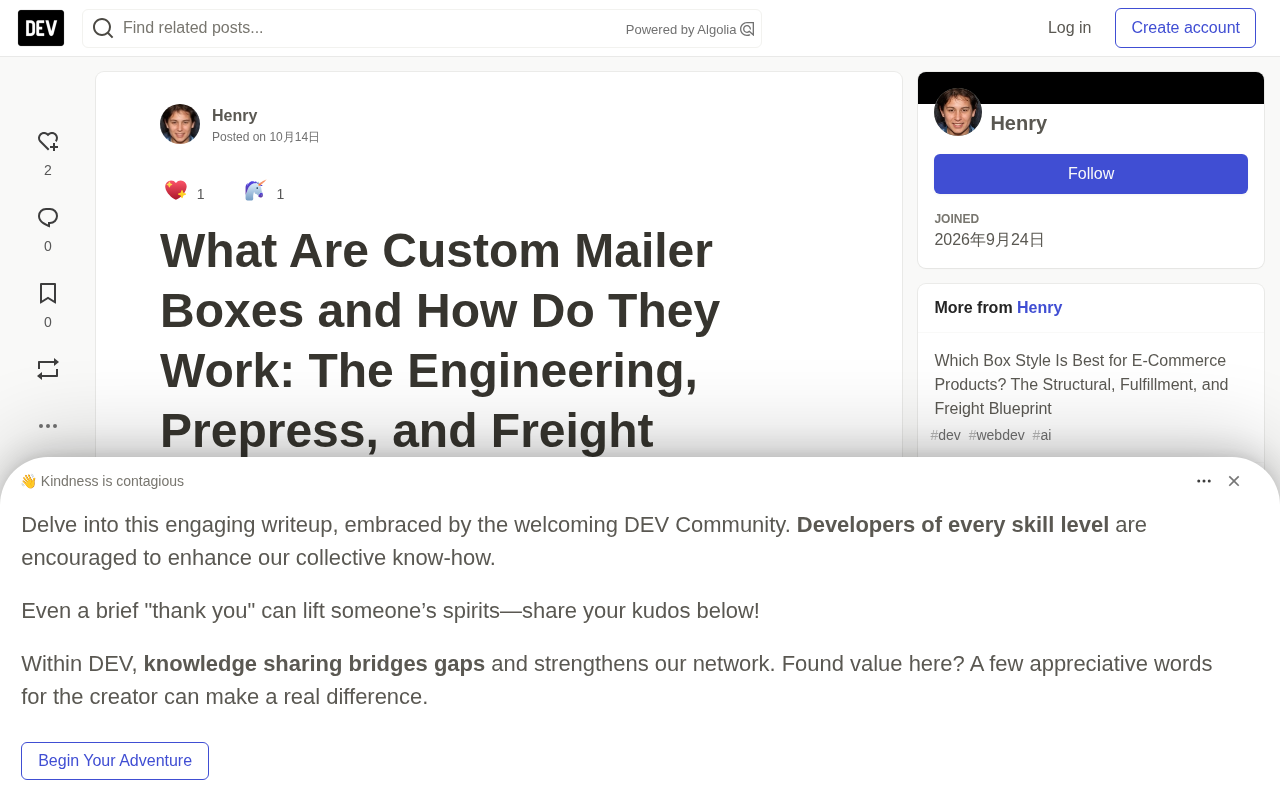Click the DEV logo
The image size is (1280, 800).
pos(41,28)
